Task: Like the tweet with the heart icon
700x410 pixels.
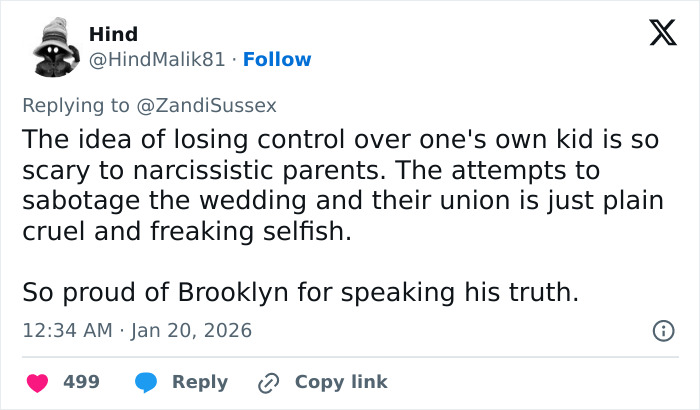Action: click(x=38, y=382)
